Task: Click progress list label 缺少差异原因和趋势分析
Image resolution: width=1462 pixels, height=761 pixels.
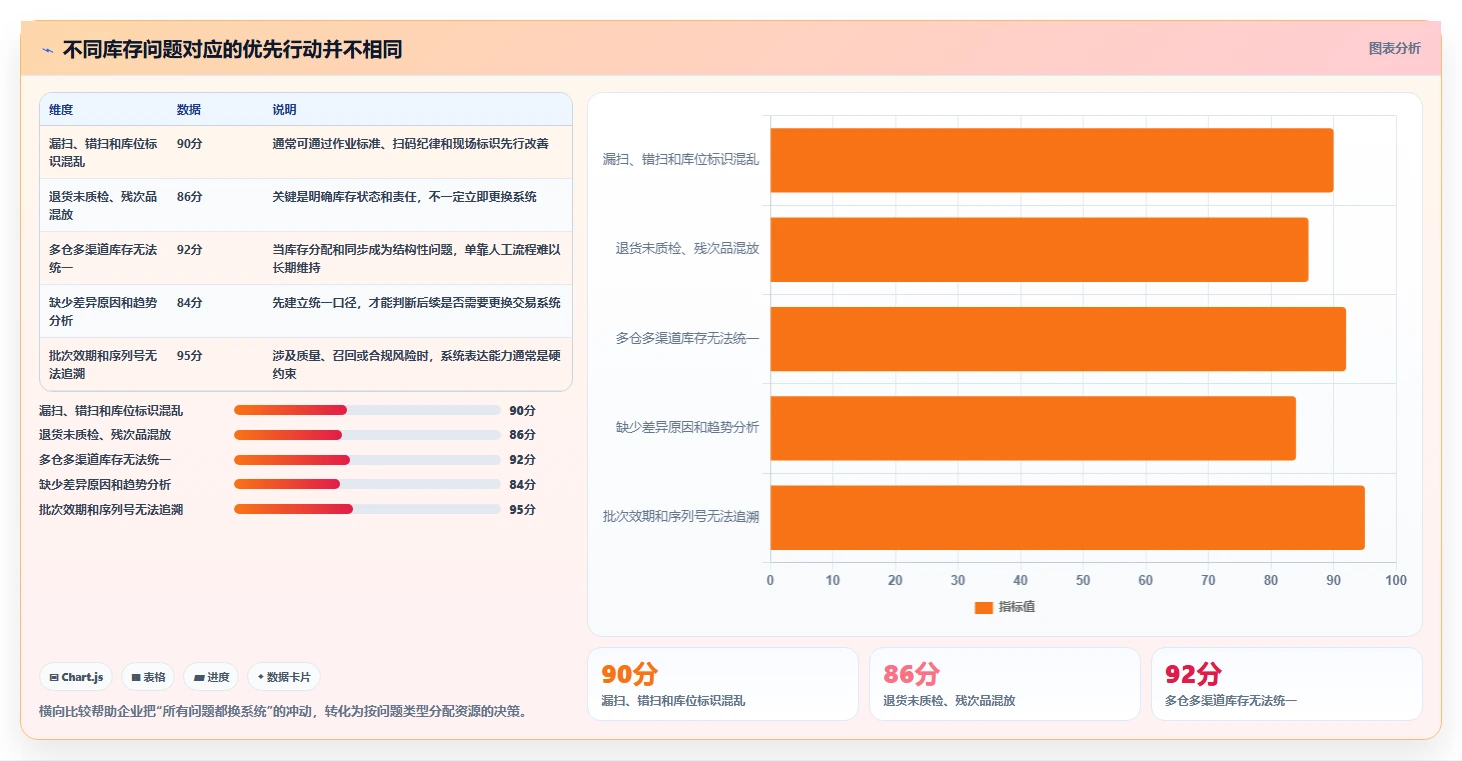Action: [105, 484]
